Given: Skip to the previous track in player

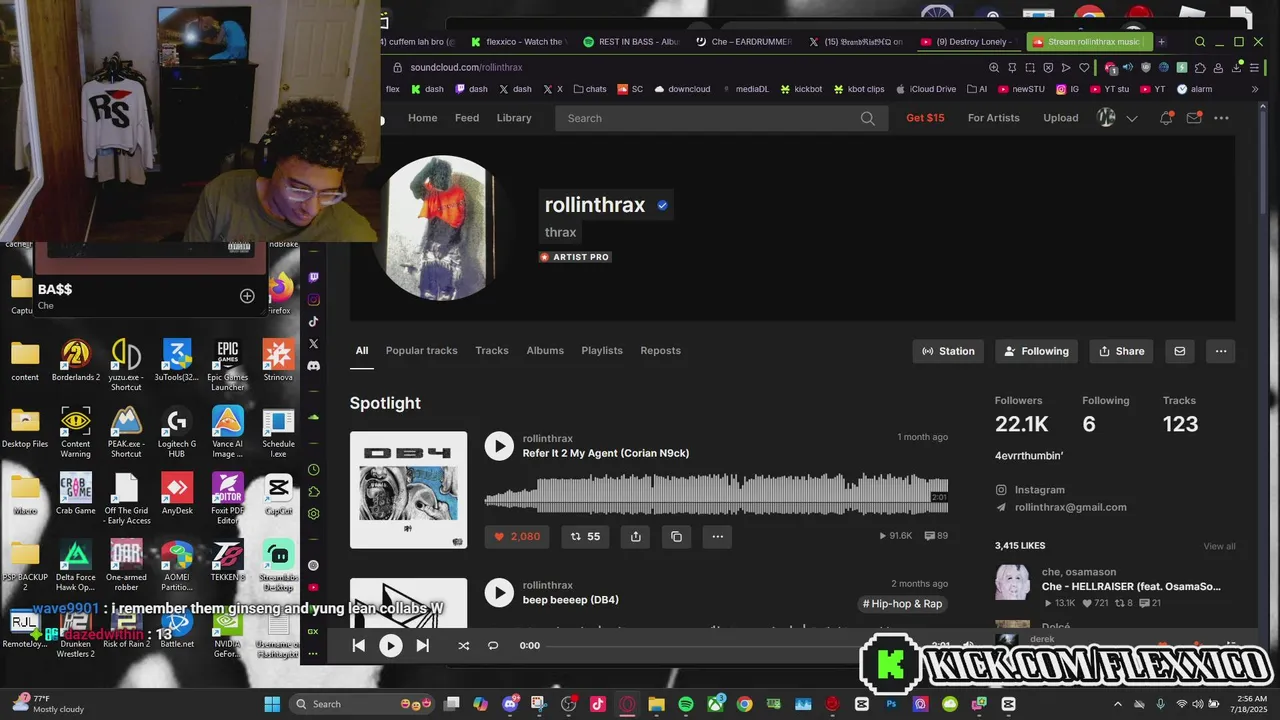Looking at the screenshot, I should (x=359, y=646).
